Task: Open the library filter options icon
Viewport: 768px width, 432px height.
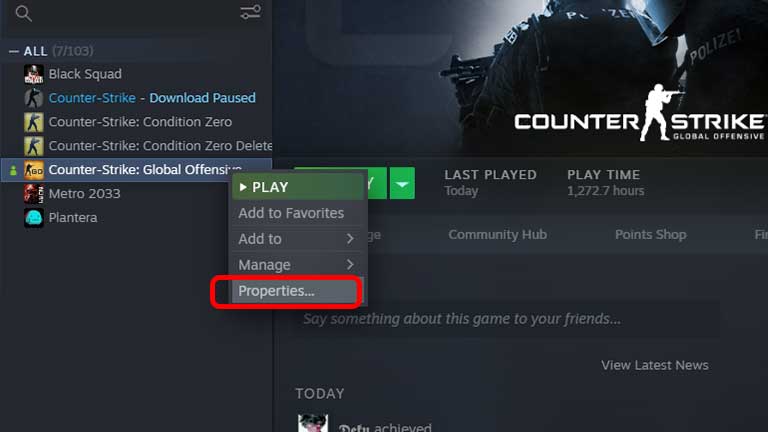Action: (x=250, y=12)
